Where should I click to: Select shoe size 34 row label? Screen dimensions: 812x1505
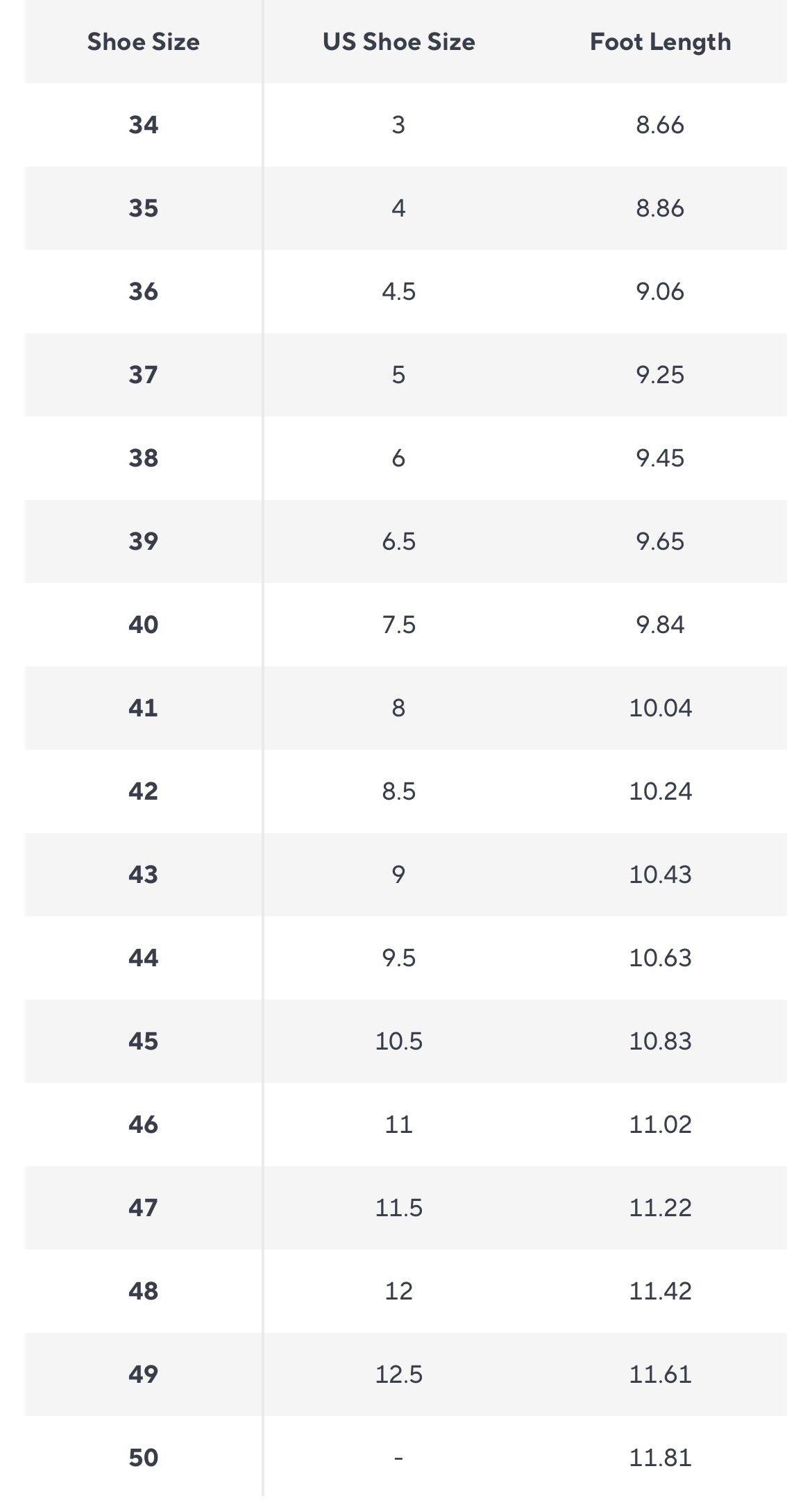pos(143,125)
